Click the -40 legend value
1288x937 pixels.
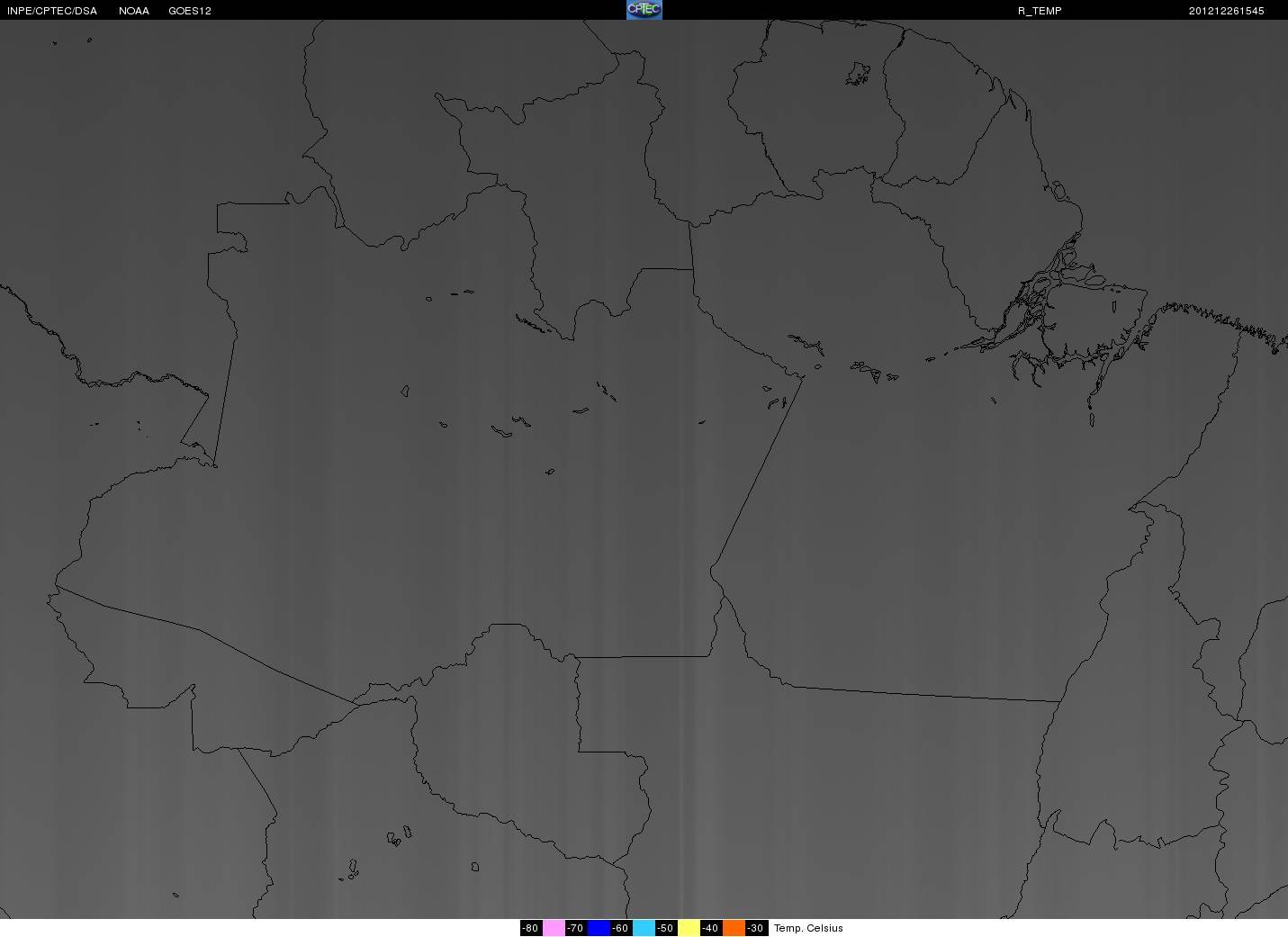[711, 928]
